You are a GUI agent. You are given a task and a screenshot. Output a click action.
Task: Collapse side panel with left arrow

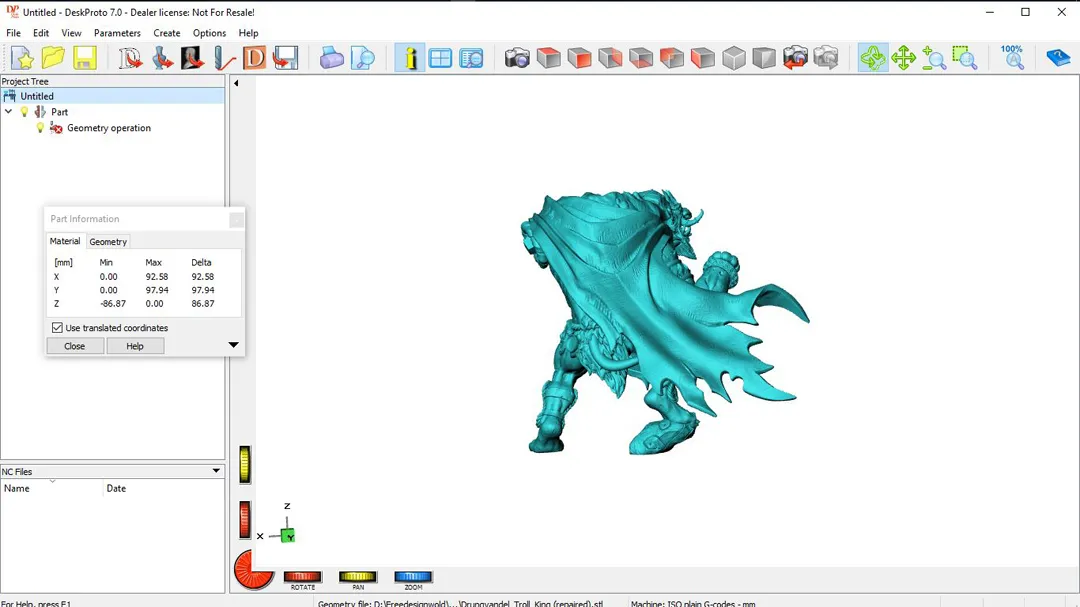coord(236,83)
